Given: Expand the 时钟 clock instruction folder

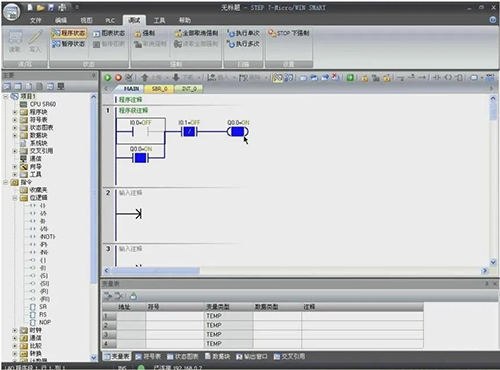Looking at the screenshot, I should point(15,330).
